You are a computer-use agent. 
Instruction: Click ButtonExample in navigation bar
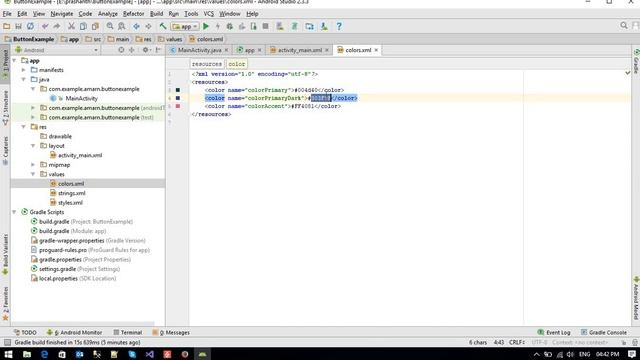click(x=29, y=39)
